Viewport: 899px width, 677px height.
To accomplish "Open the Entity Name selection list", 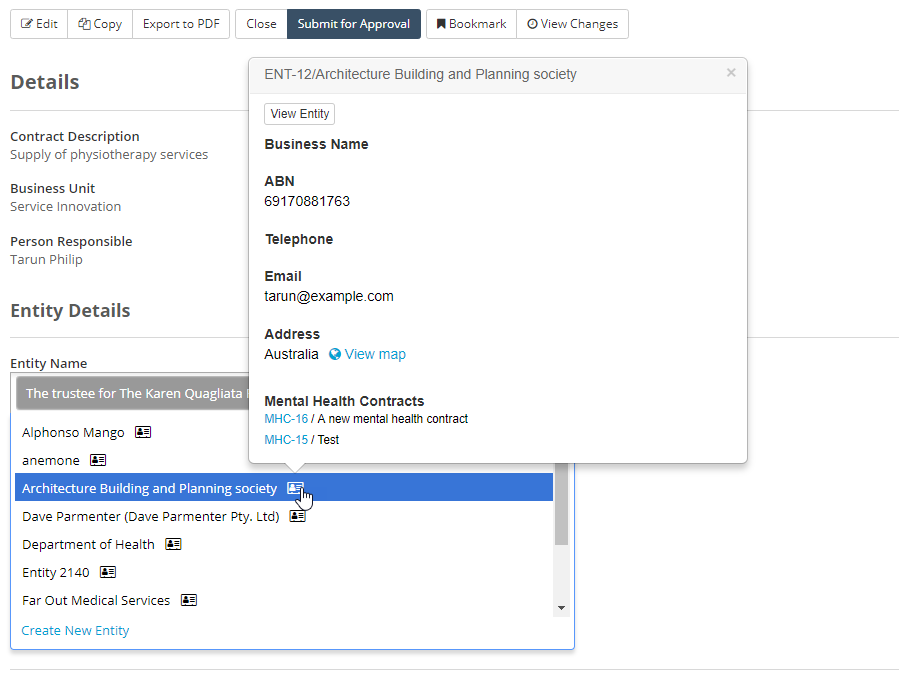I will tap(130, 392).
